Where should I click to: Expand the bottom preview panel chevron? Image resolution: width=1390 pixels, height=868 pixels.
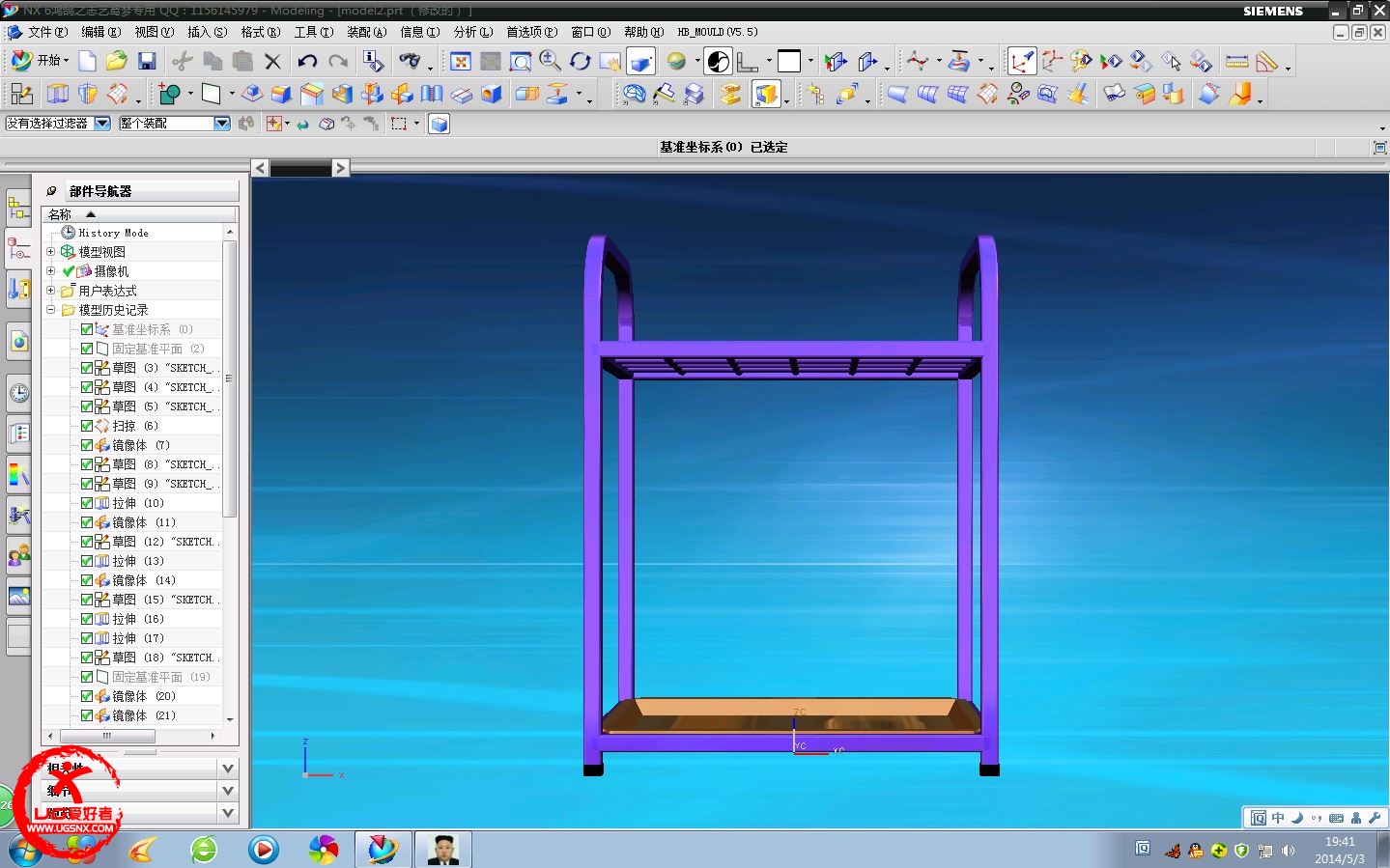(228, 813)
